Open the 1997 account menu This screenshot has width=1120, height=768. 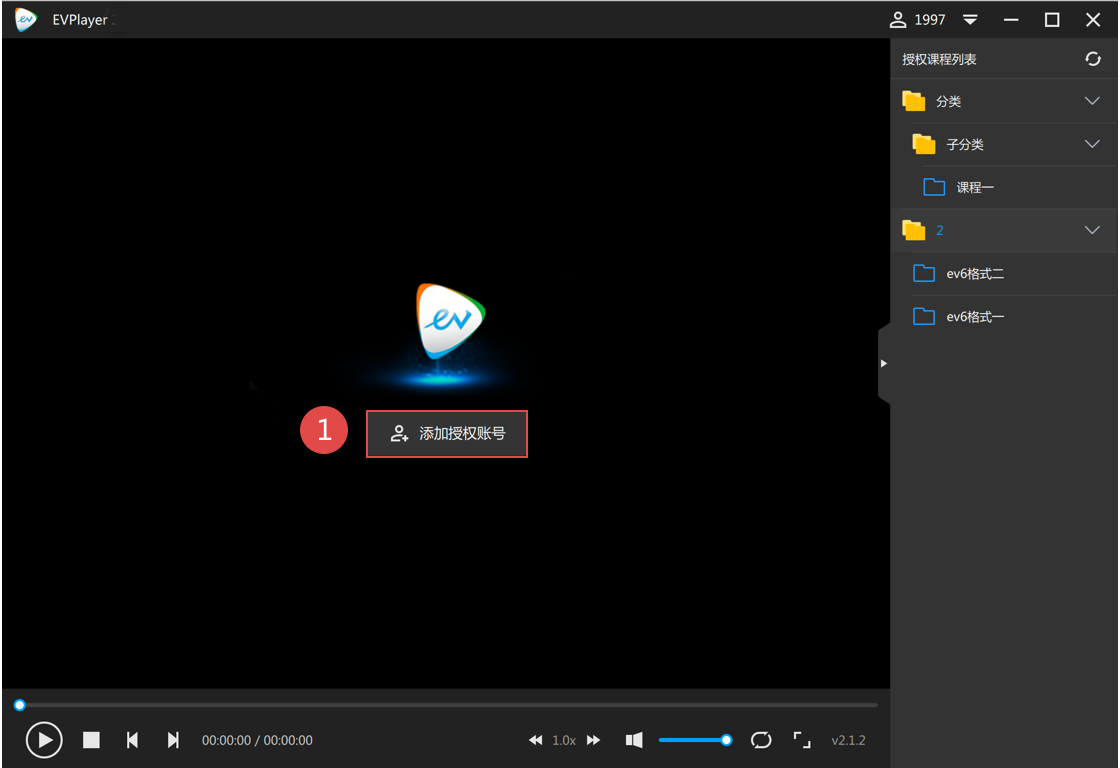click(932, 19)
